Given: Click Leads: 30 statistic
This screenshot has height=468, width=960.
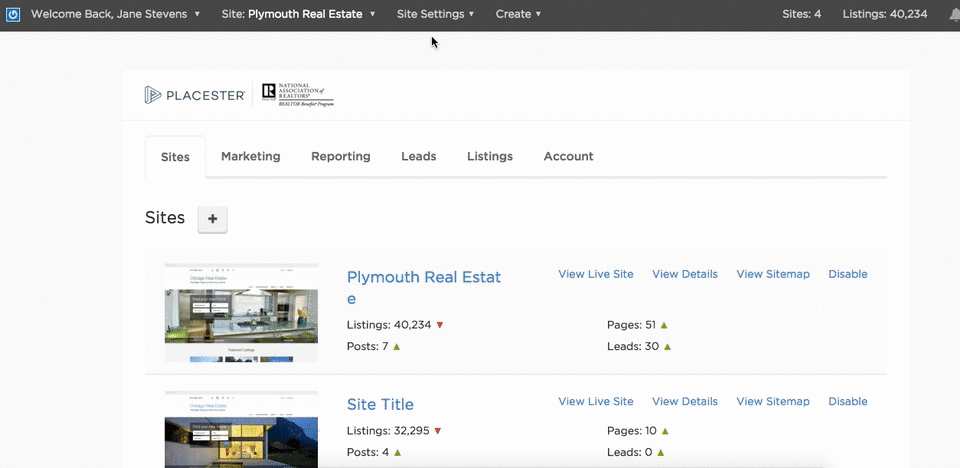Looking at the screenshot, I should click(x=633, y=346).
